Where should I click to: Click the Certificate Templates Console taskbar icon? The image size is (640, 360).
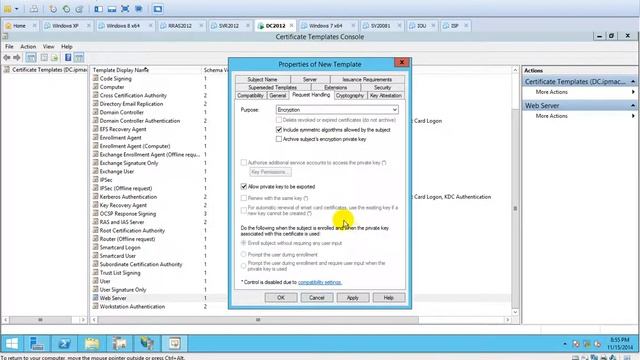pyautogui.click(x=175, y=344)
